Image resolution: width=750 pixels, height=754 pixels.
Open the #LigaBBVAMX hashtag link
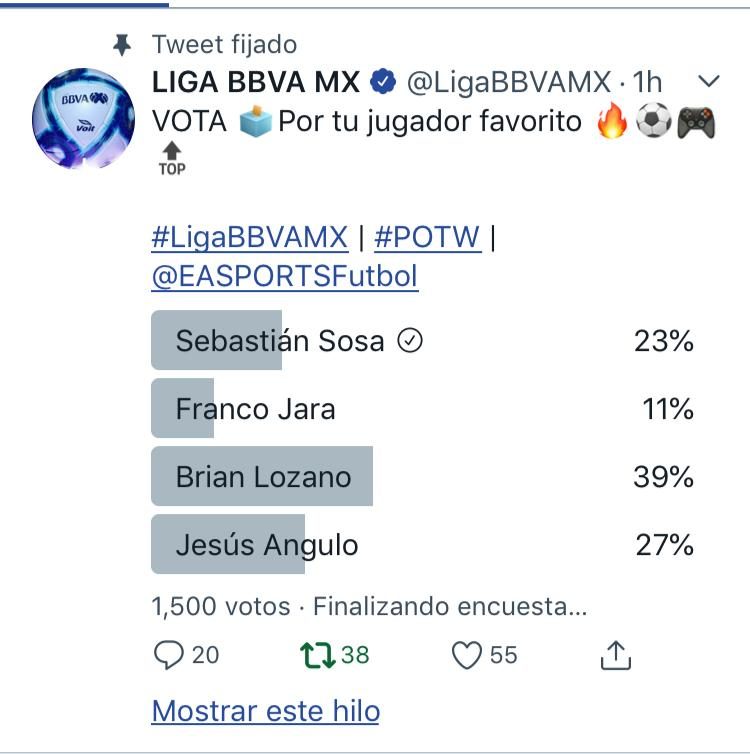[250, 237]
